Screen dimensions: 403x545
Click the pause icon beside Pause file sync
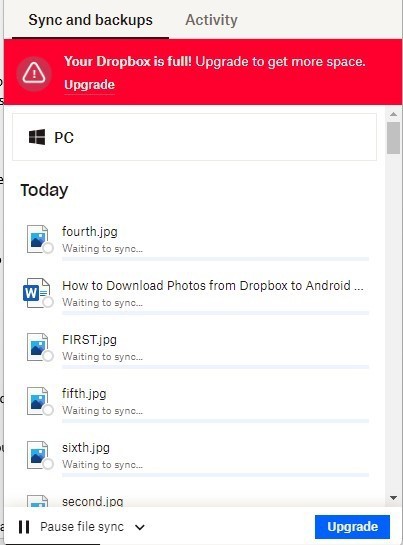[x=24, y=527]
